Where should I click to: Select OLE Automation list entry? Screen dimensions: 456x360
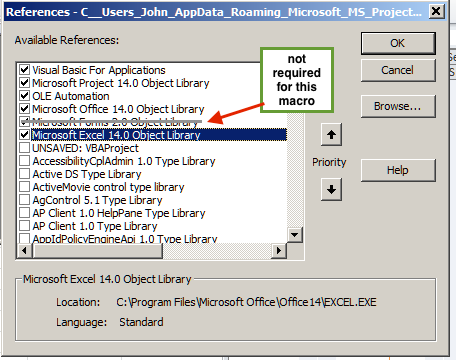pos(71,96)
